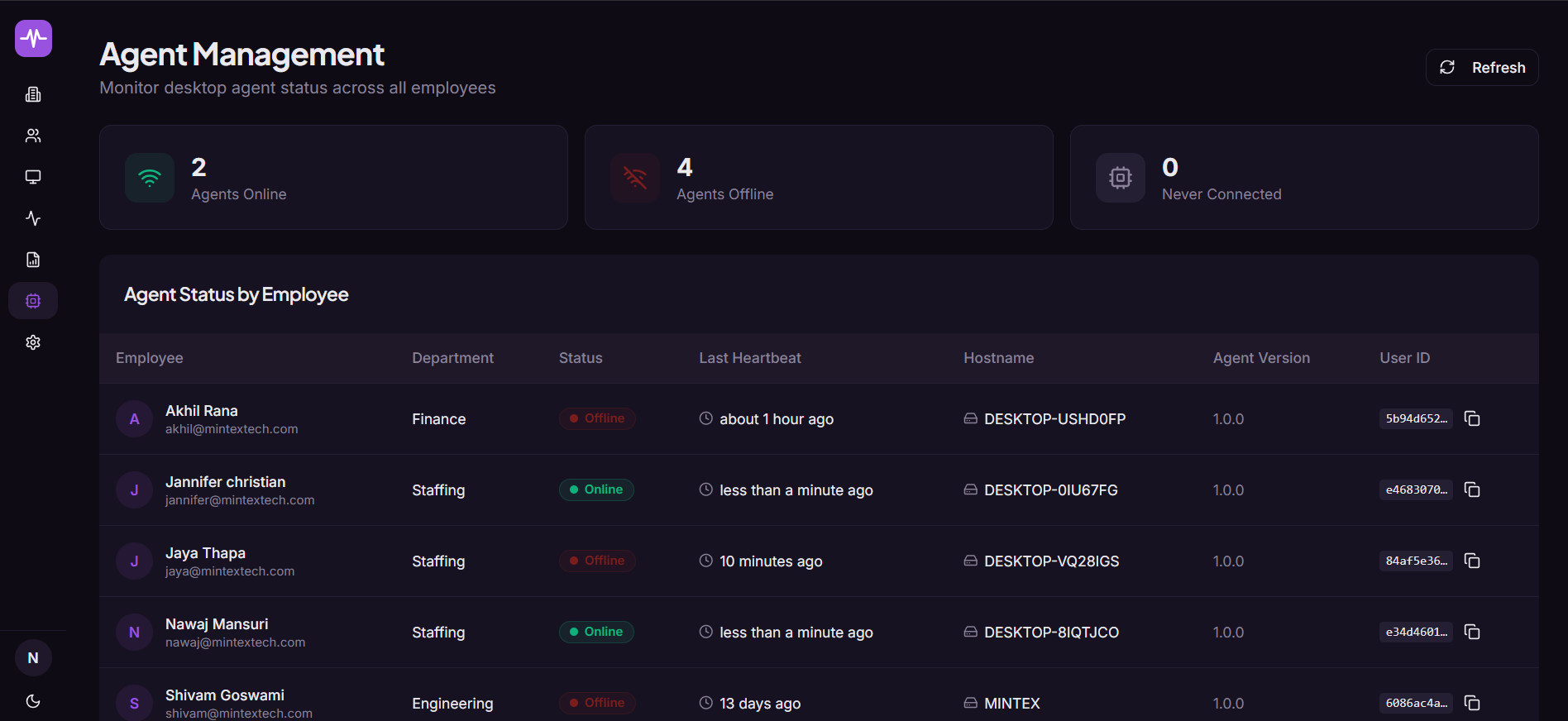
Task: Copy Jannifer christian's user ID
Action: coord(1472,489)
